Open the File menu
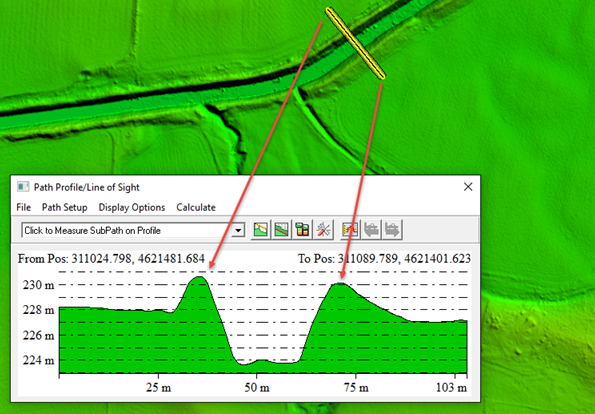The height and width of the screenshot is (414, 595). pyautogui.click(x=24, y=207)
